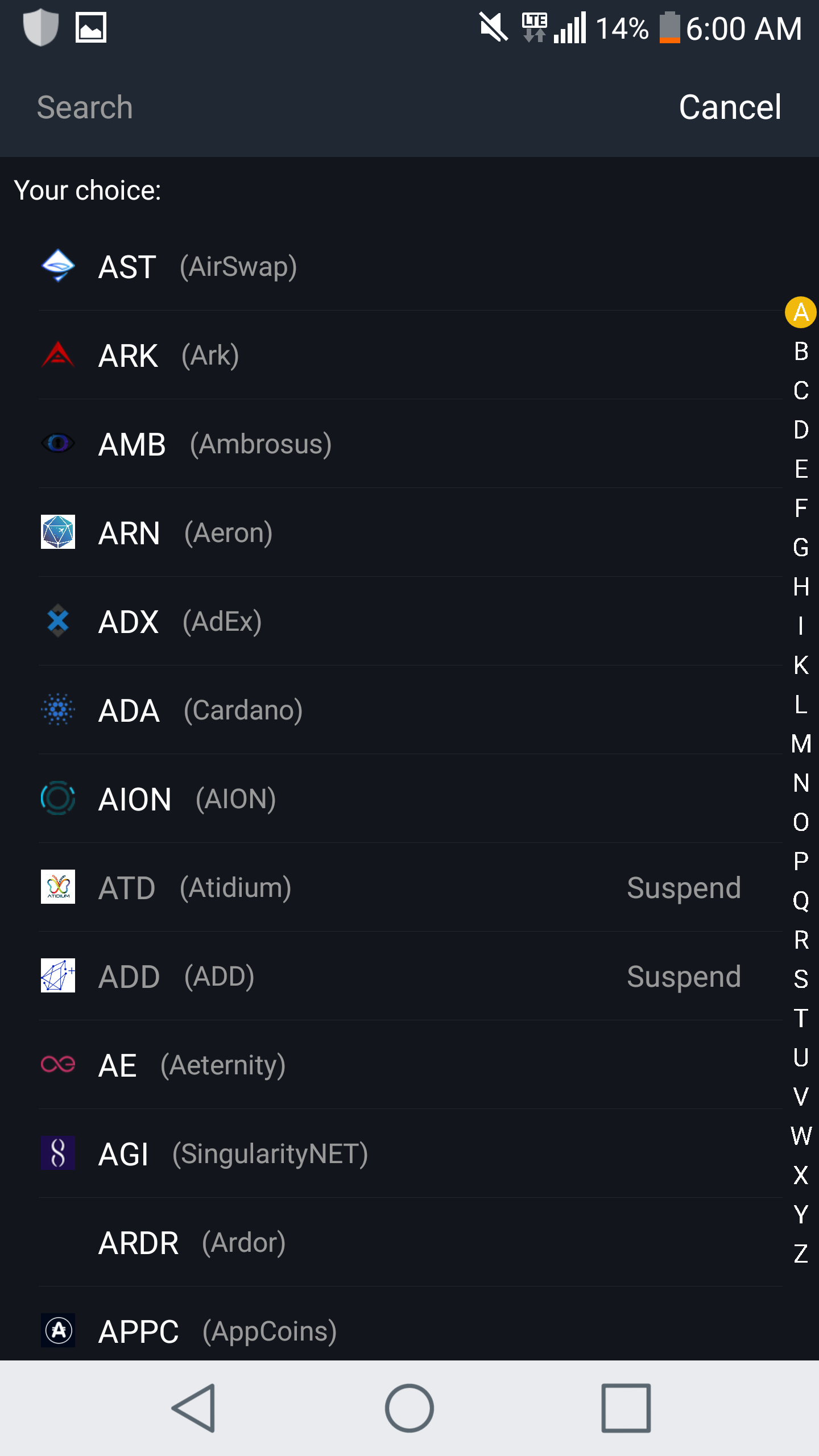The image size is (819, 1456).
Task: Tap the Ambrosus eye icon
Action: (58, 444)
